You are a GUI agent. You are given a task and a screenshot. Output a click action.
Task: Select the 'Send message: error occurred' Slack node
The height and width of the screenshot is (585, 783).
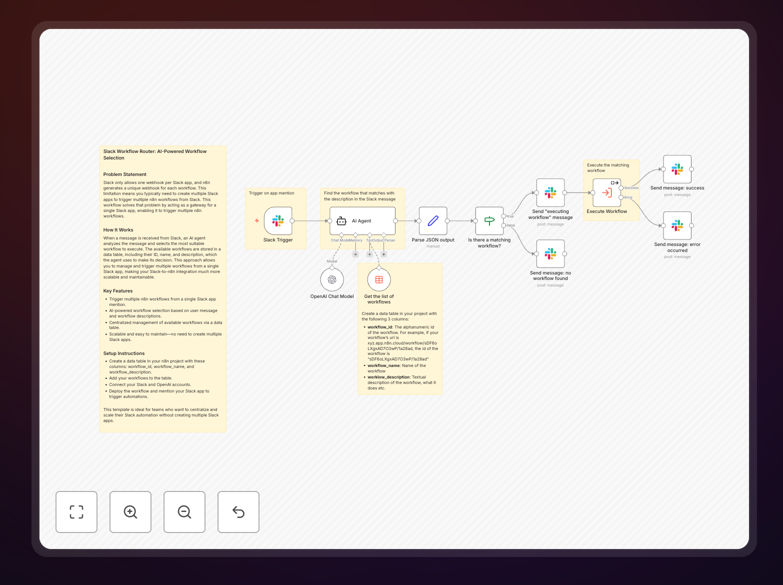tap(677, 225)
